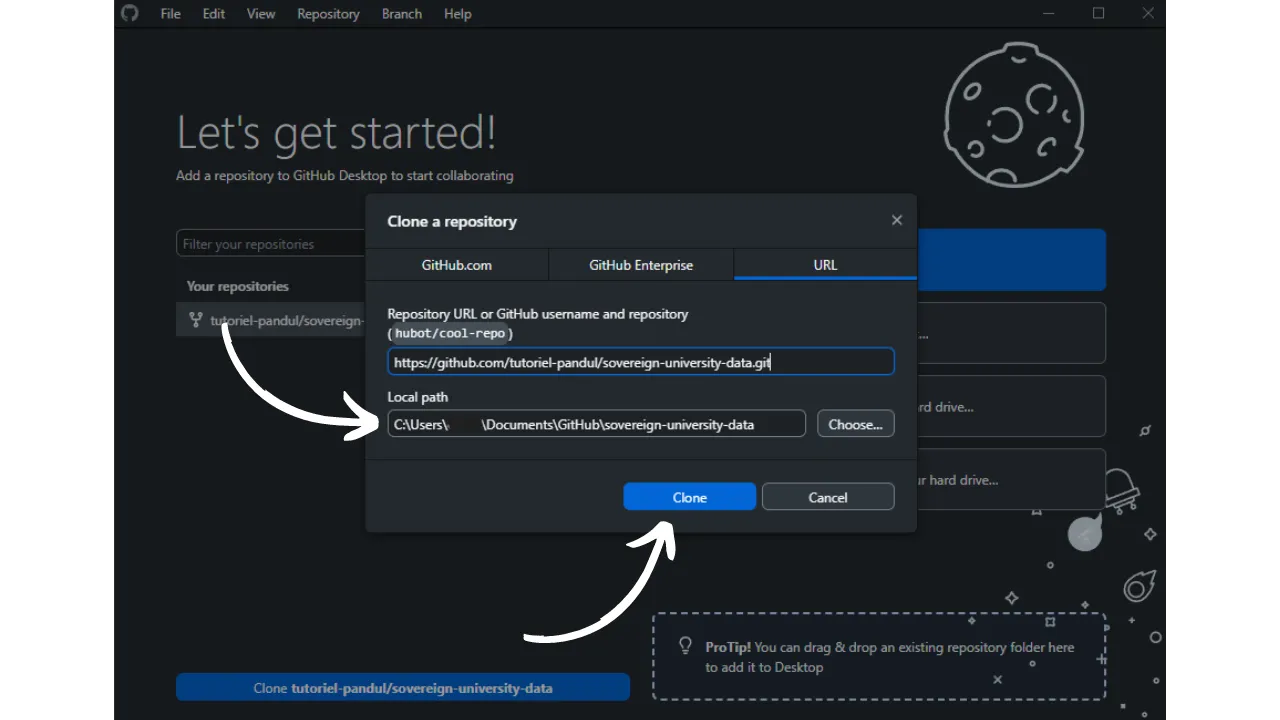Viewport: 1280px width, 720px height.
Task: Open the Branch menu
Action: tap(402, 14)
